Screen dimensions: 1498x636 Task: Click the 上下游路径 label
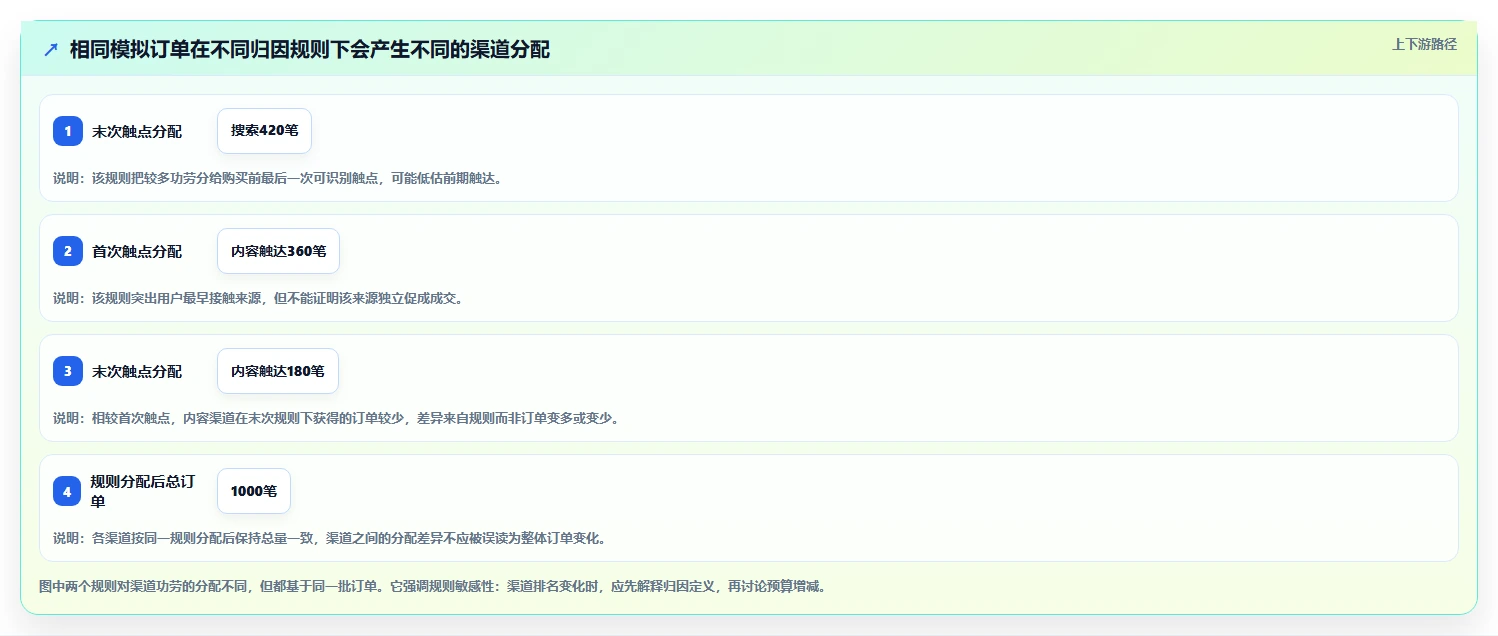pyautogui.click(x=1424, y=44)
